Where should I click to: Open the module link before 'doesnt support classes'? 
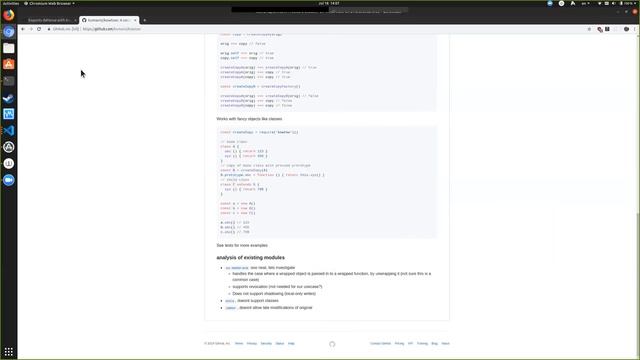coord(230,301)
